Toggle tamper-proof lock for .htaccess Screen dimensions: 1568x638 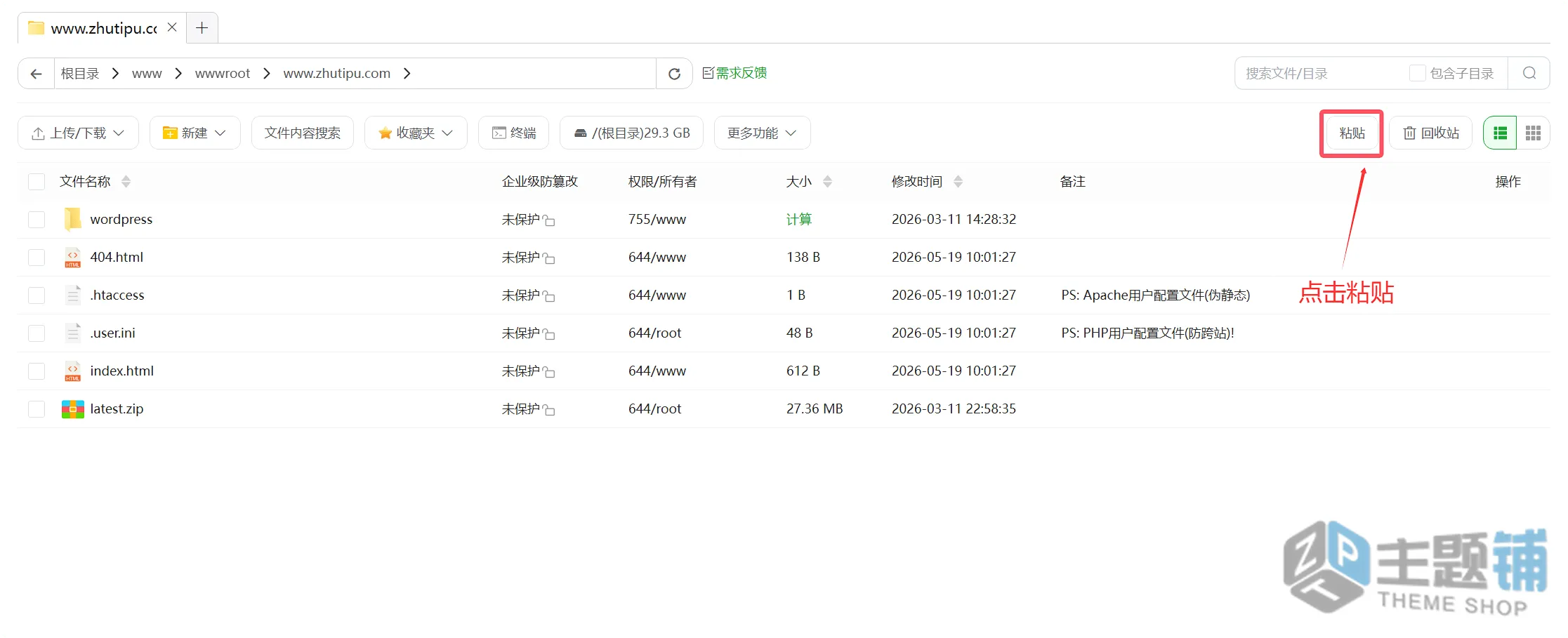pos(549,296)
